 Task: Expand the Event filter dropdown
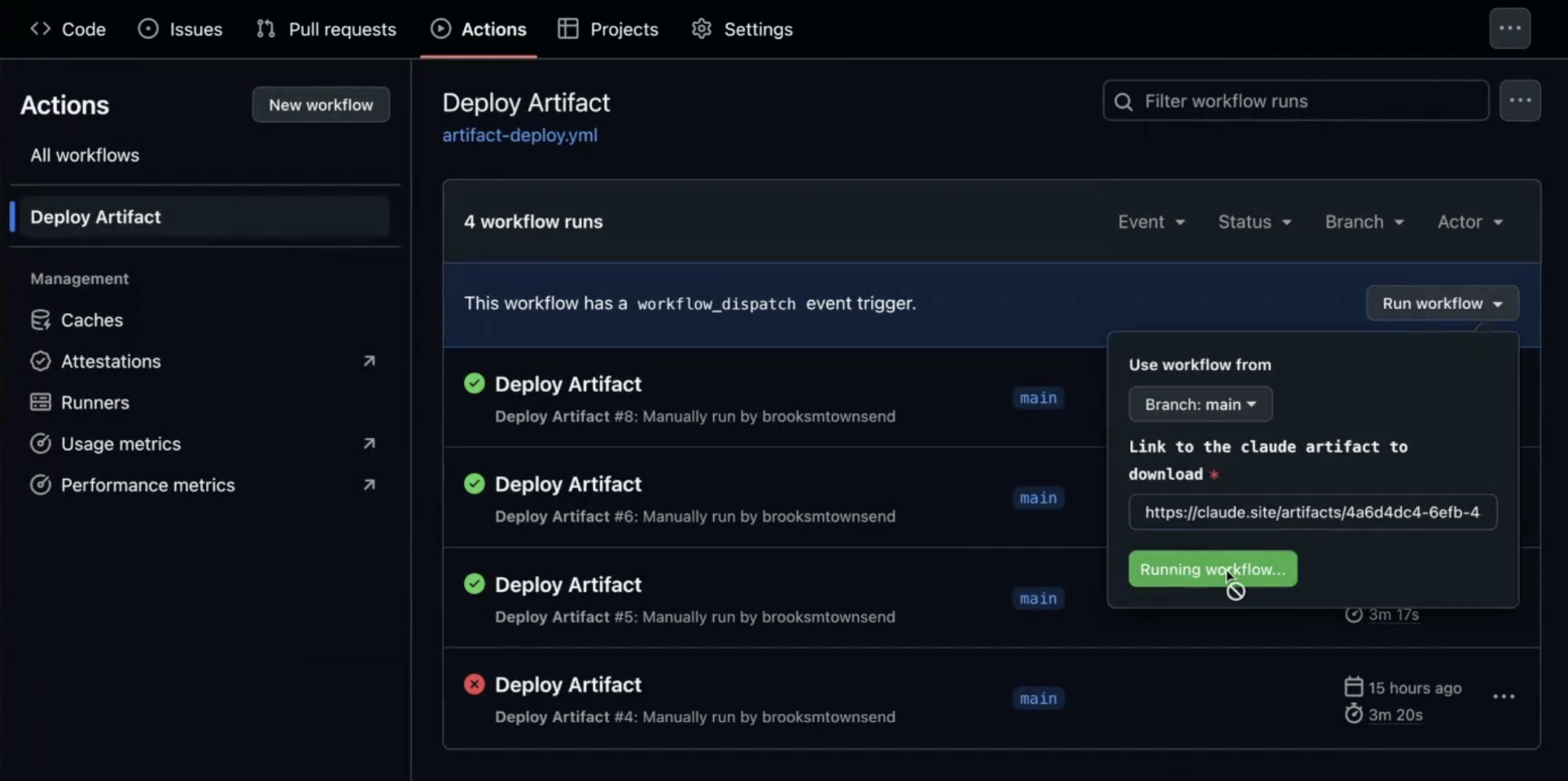1151,222
